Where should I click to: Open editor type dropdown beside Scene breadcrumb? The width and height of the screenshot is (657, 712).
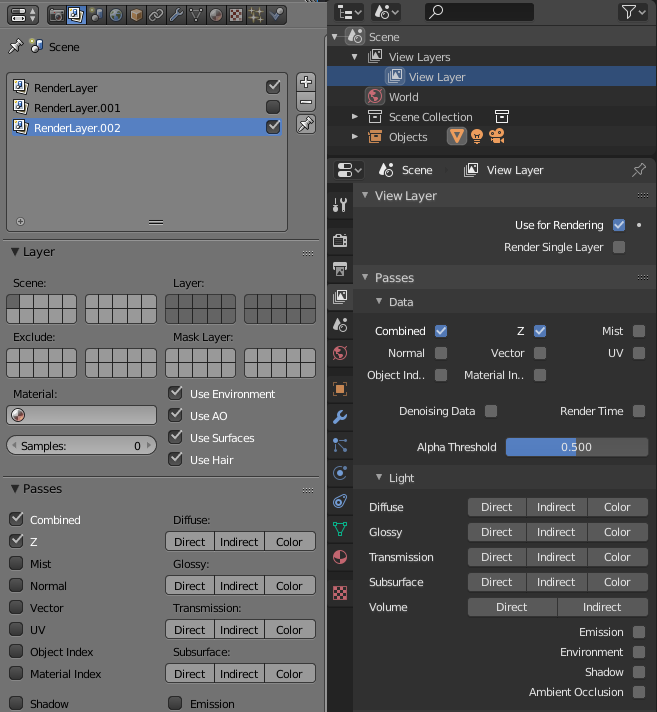[349, 170]
